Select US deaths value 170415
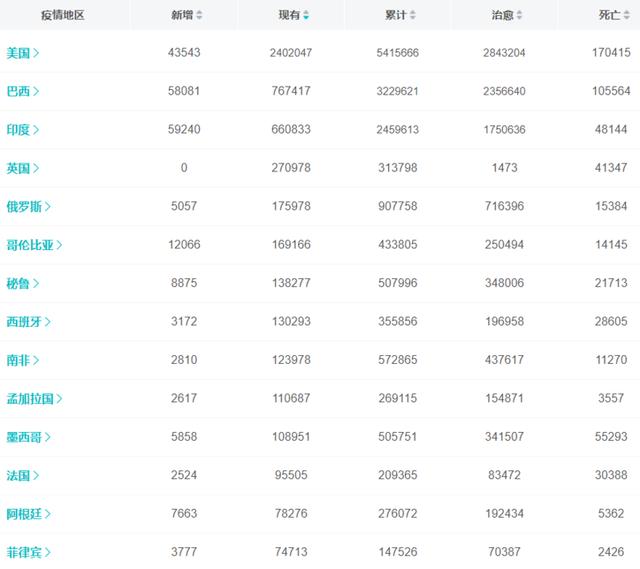 pos(611,53)
